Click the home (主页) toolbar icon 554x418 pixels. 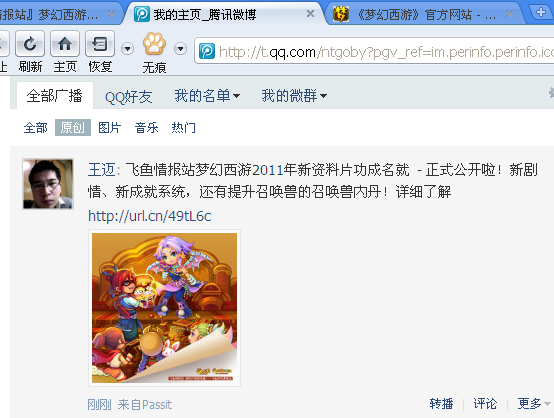(65, 44)
